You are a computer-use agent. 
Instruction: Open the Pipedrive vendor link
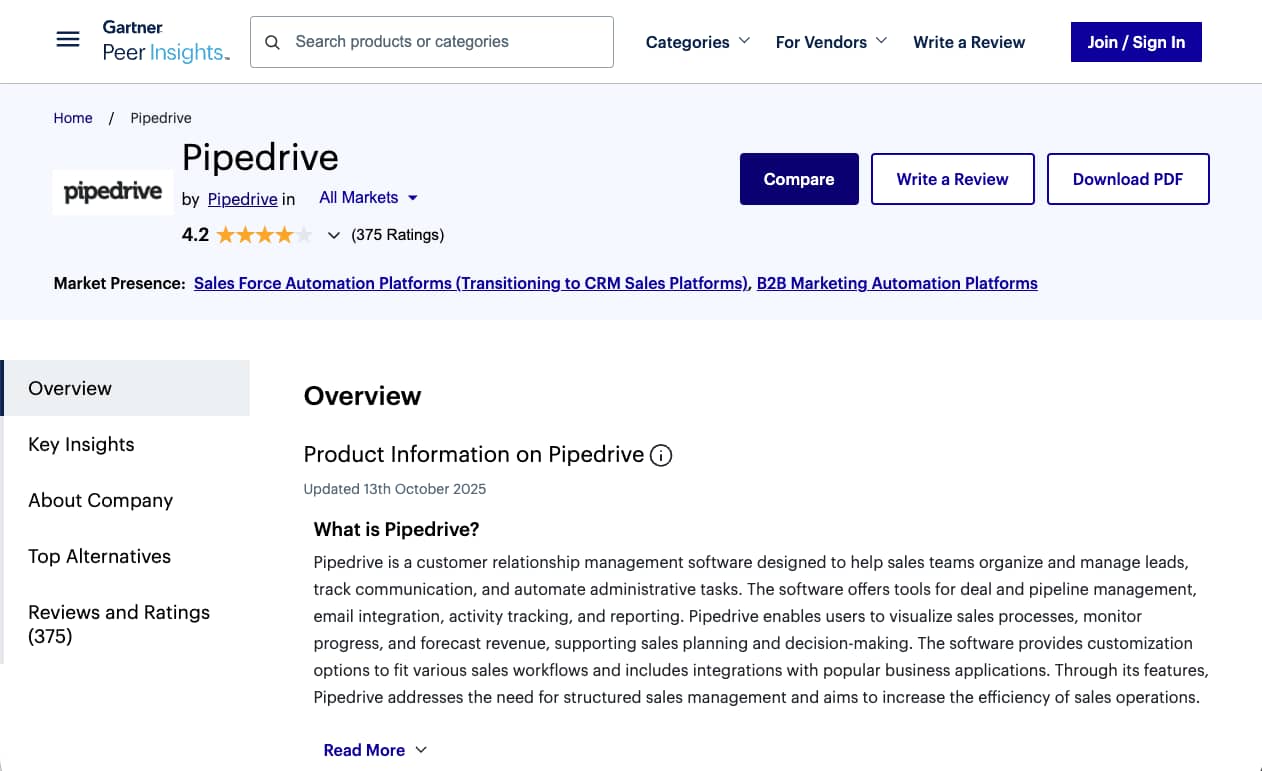coord(243,199)
